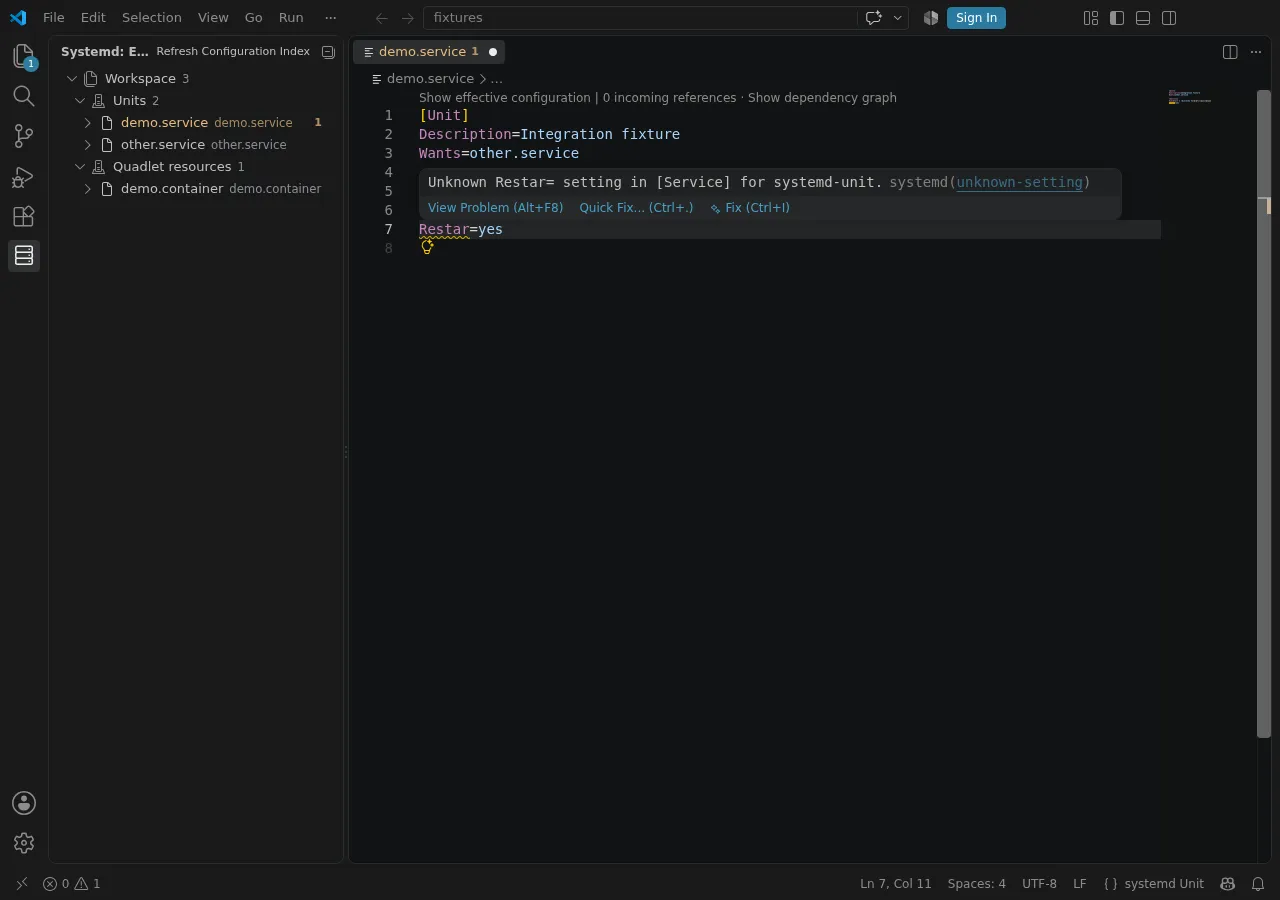Open the Selection menu

coord(152,18)
